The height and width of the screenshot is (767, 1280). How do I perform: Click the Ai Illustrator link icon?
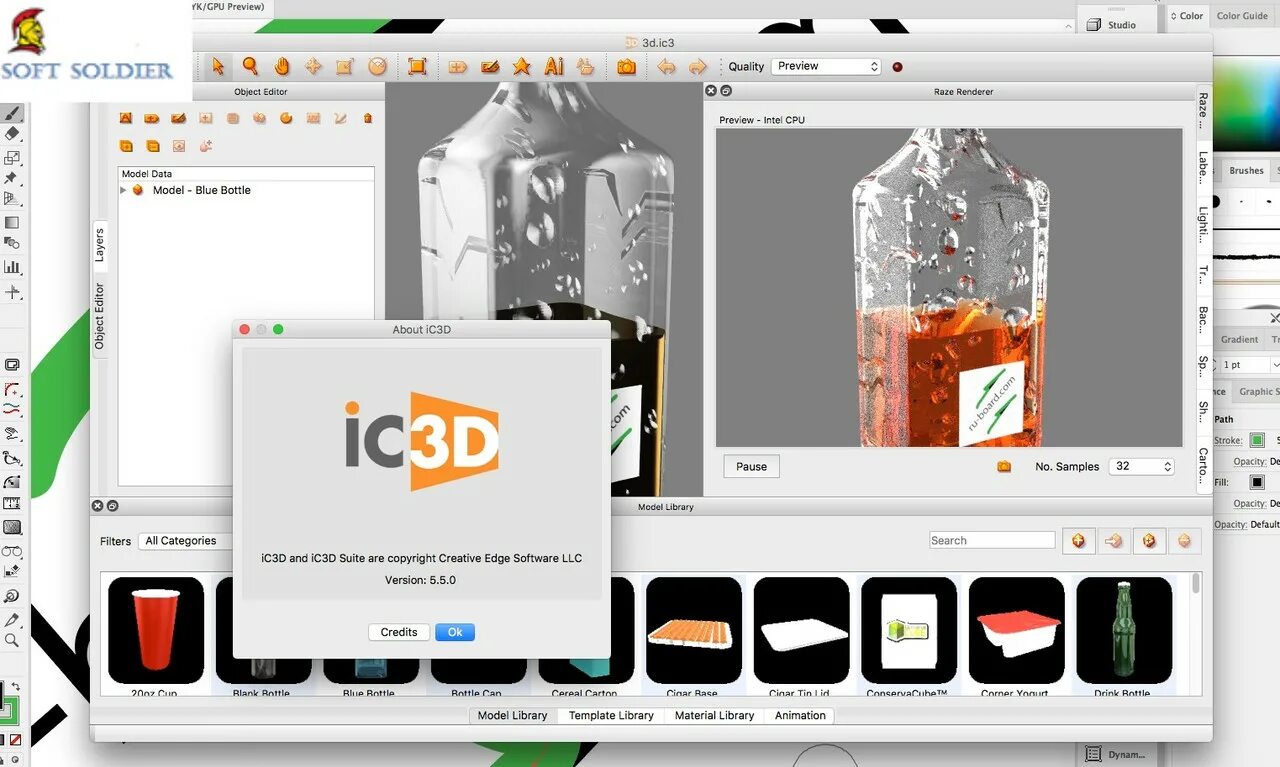(553, 66)
